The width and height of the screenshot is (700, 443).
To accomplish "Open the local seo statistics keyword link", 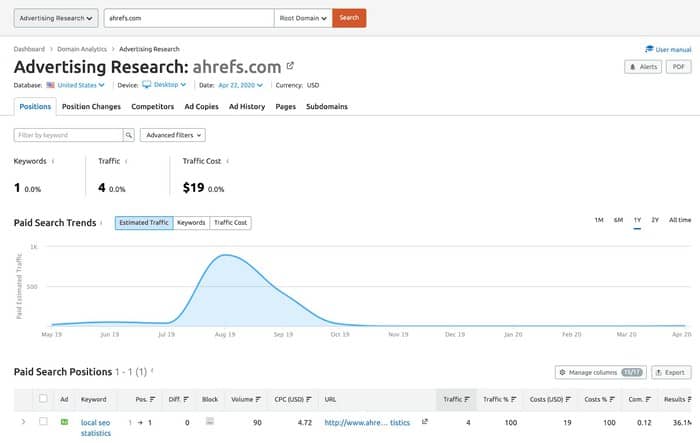I will pyautogui.click(x=96, y=427).
